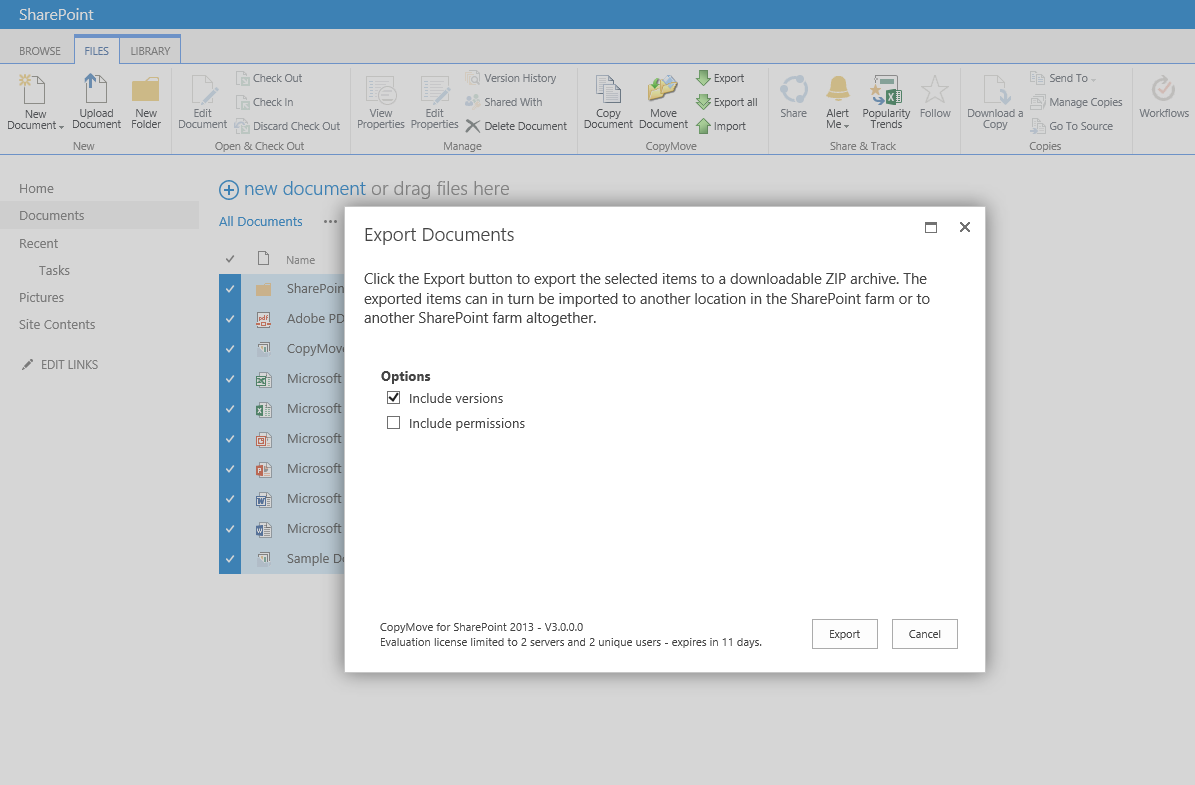Sort by the Name column header
Viewport: 1195px width, 785px height.
[300, 260]
